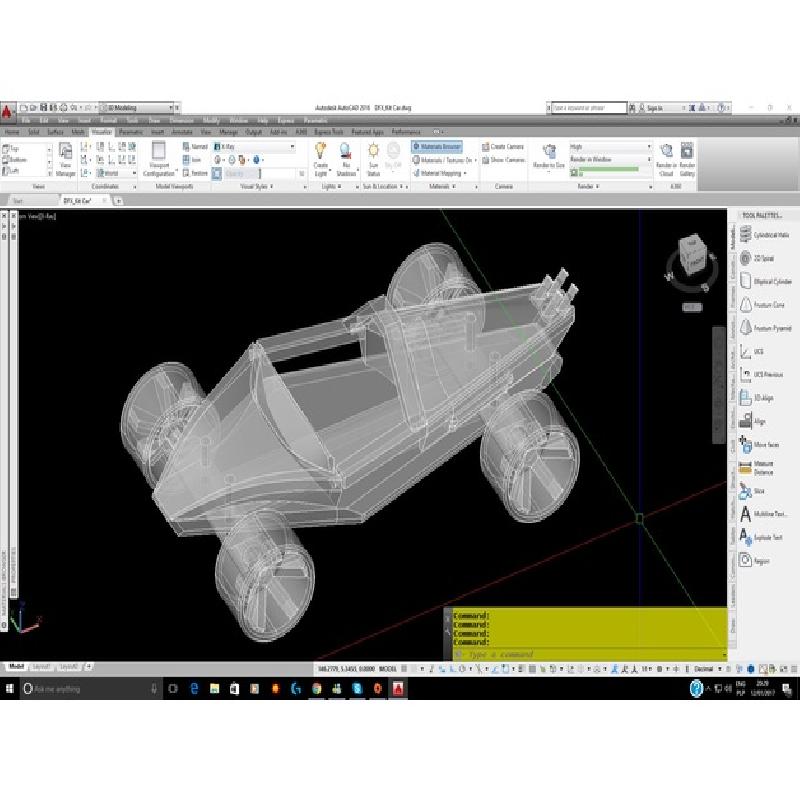Click the Create Light bulb icon
The height and width of the screenshot is (800, 800).
(x=320, y=151)
